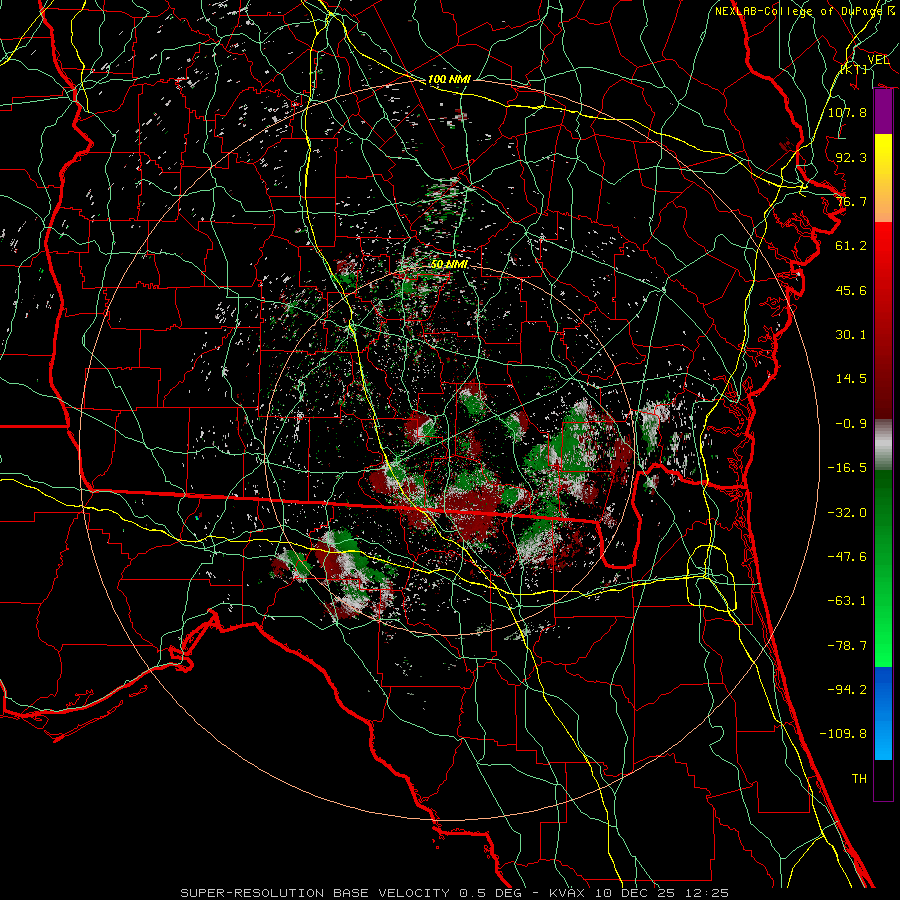Select the -109.8 legend value
The width and height of the screenshot is (900, 900).
click(843, 734)
